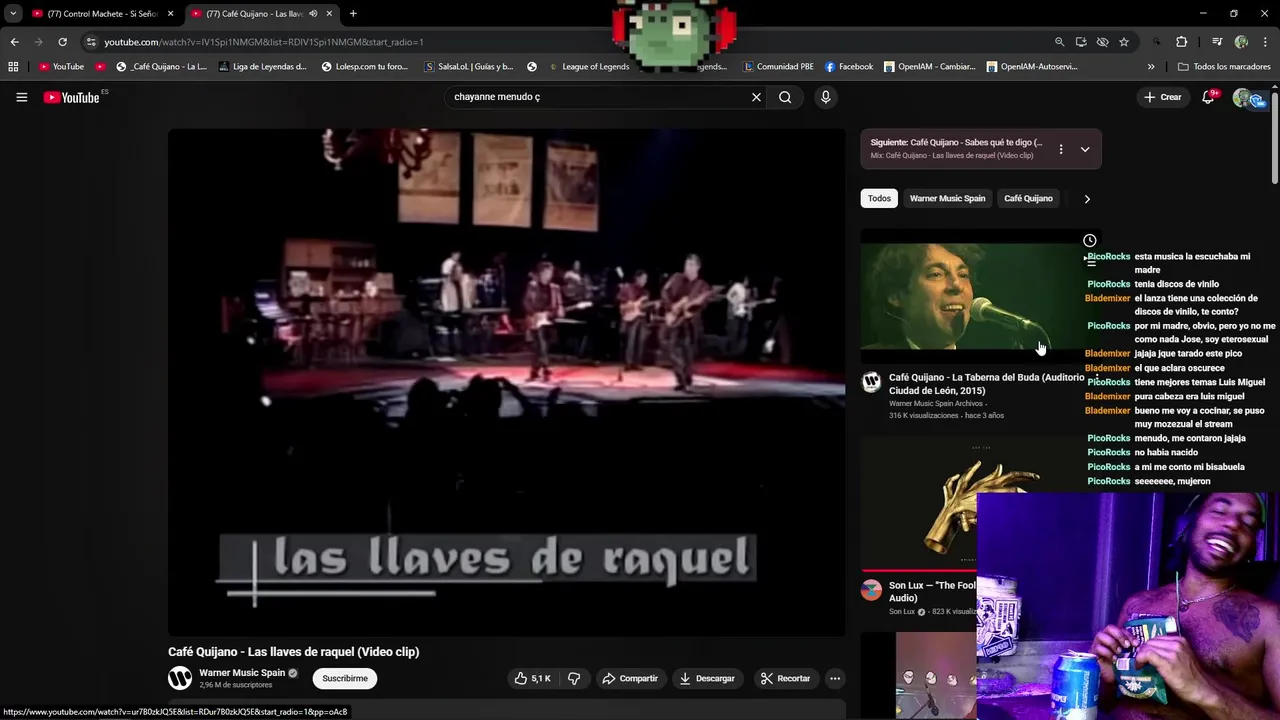View site information icon
The image size is (1280, 720).
[x=91, y=42]
